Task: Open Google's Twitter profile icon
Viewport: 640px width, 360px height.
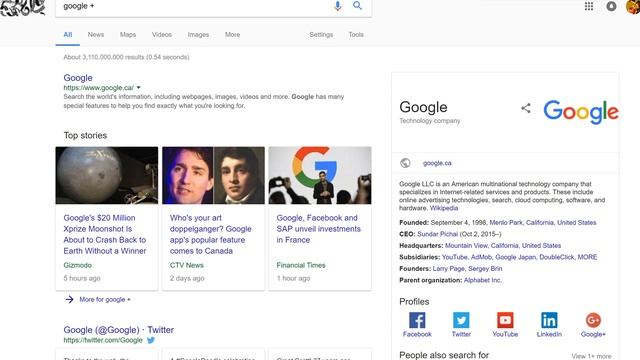Action: click(x=461, y=320)
